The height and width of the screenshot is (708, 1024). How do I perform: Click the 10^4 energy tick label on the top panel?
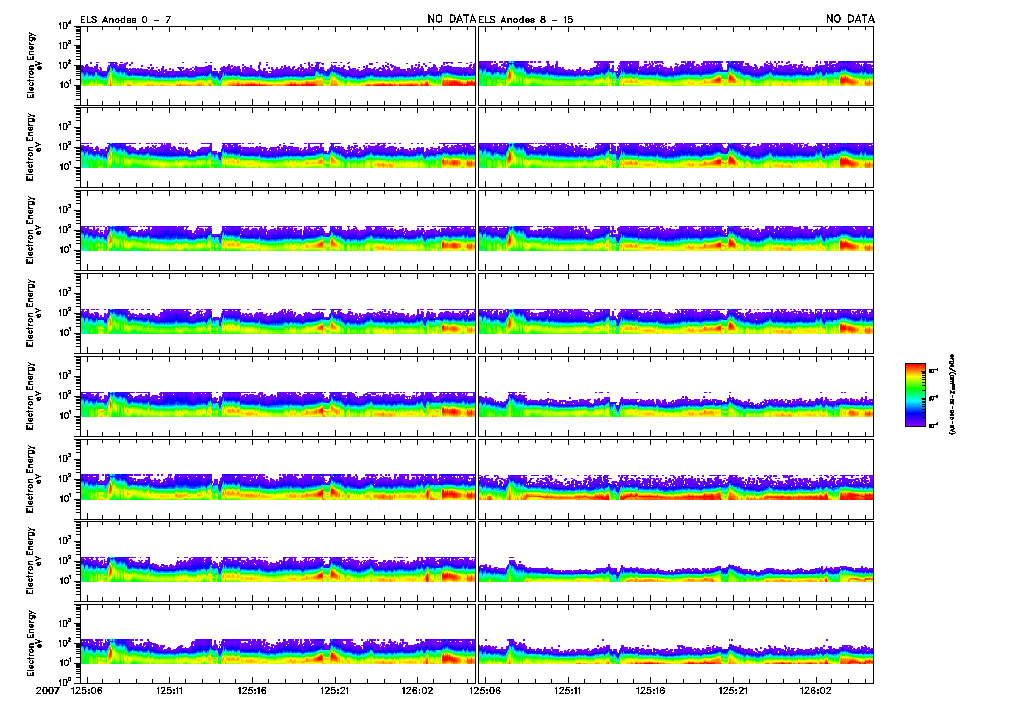65,26
